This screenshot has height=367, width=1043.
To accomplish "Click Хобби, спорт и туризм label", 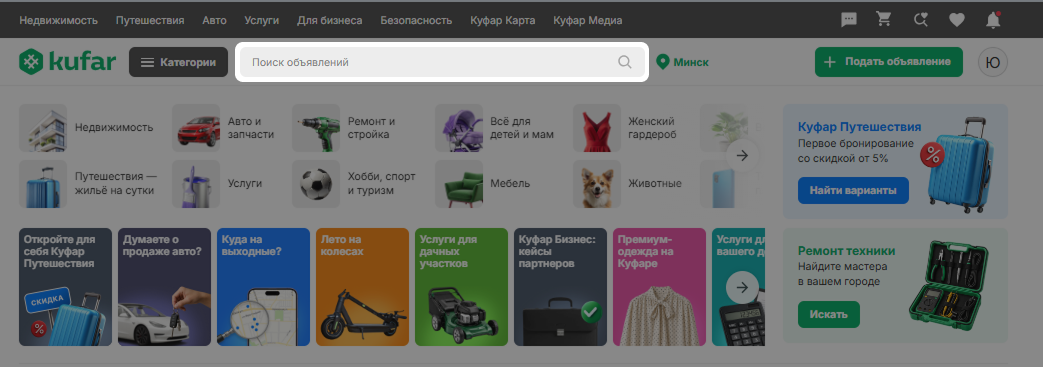I will click(x=382, y=184).
